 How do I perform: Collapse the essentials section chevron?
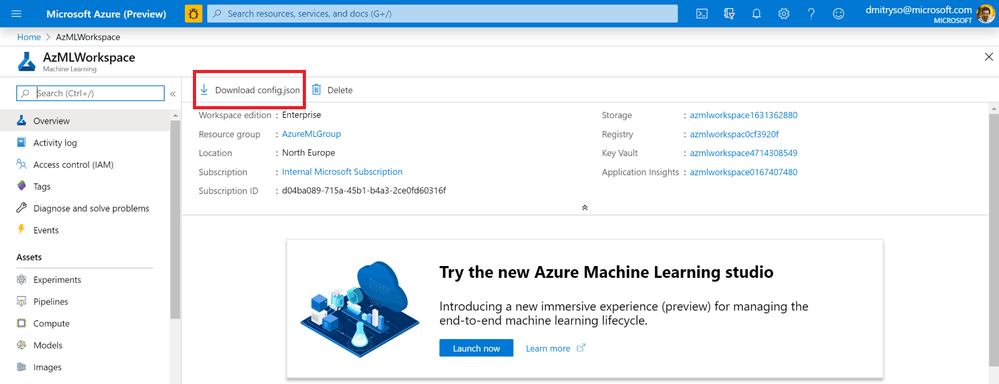tap(584, 208)
